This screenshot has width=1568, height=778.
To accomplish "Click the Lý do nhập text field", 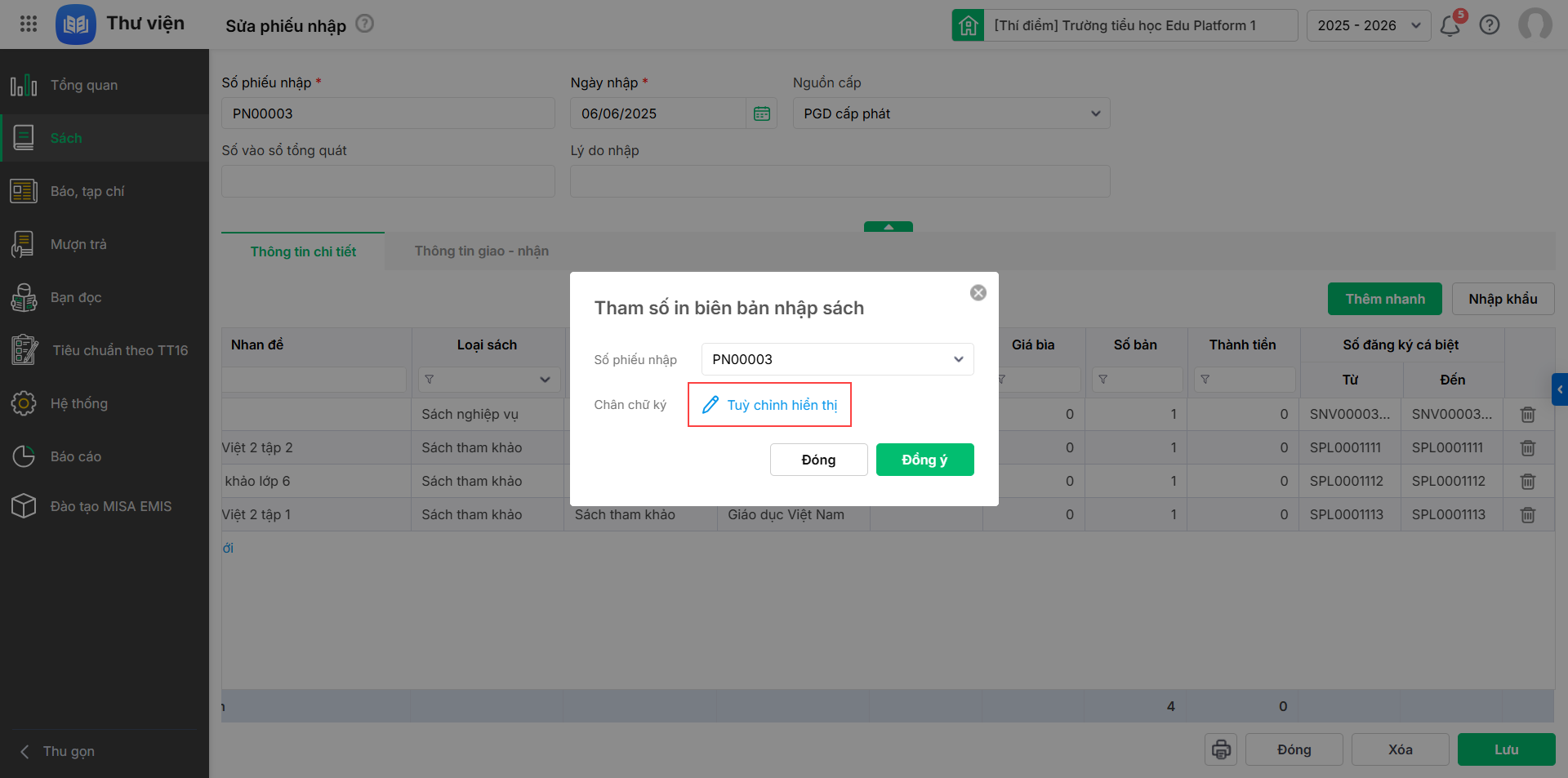I will [840, 181].
